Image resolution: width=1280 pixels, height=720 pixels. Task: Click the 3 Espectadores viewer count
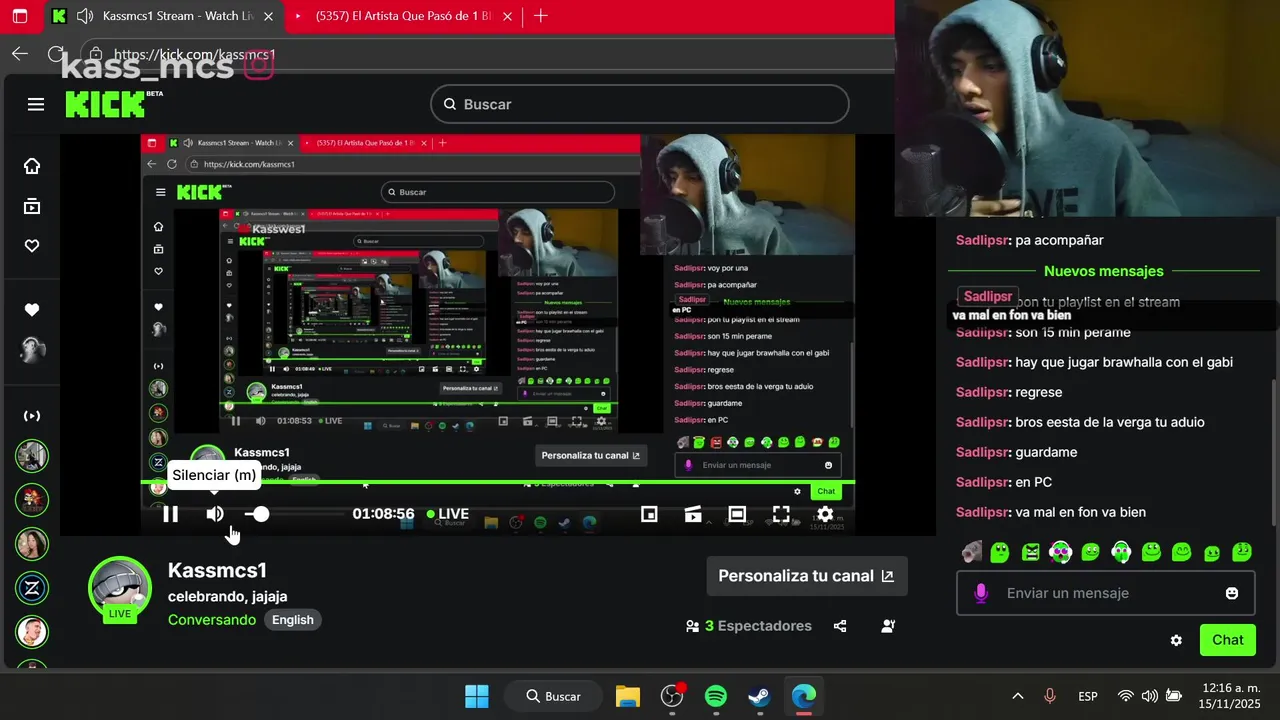coord(748,626)
